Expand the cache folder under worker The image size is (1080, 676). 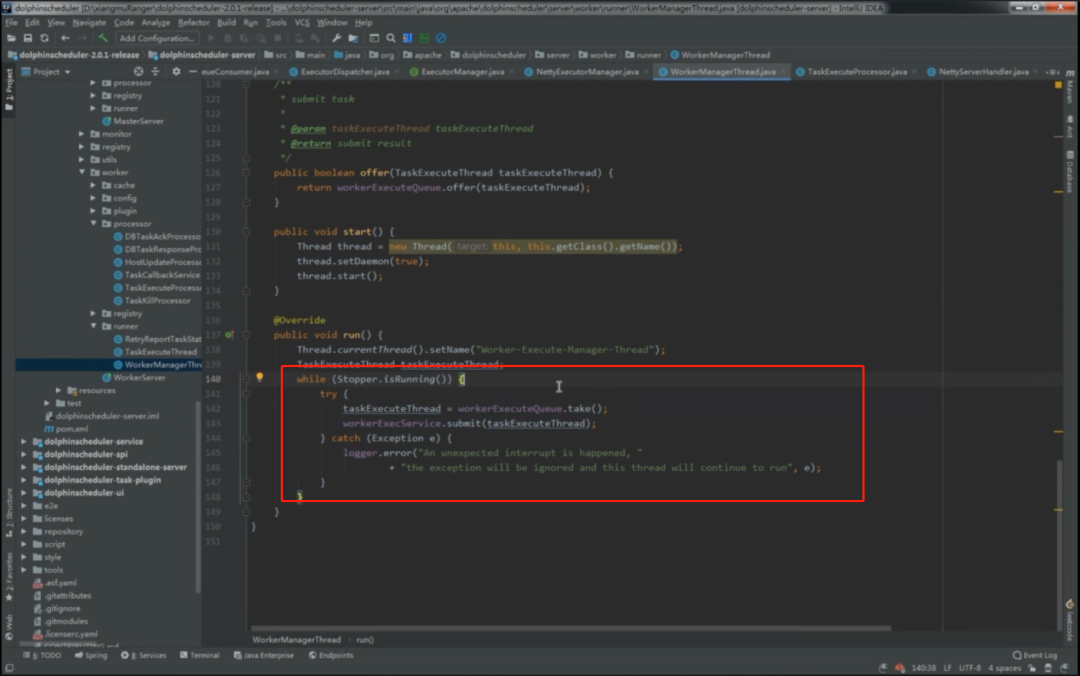click(x=94, y=185)
